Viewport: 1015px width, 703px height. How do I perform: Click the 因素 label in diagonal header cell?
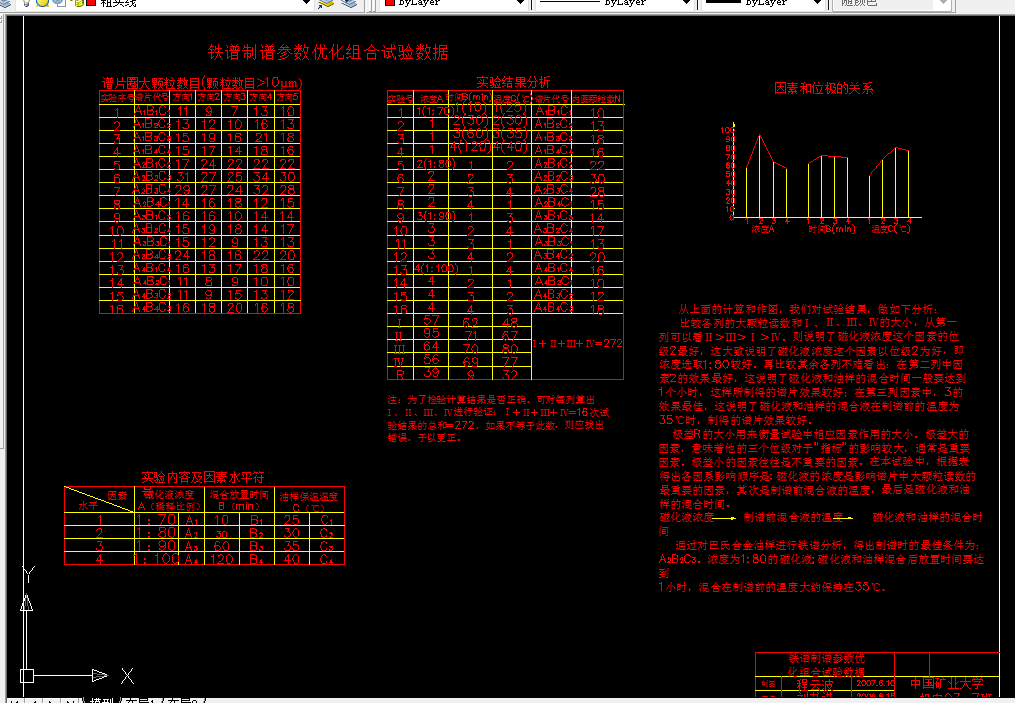coord(117,495)
